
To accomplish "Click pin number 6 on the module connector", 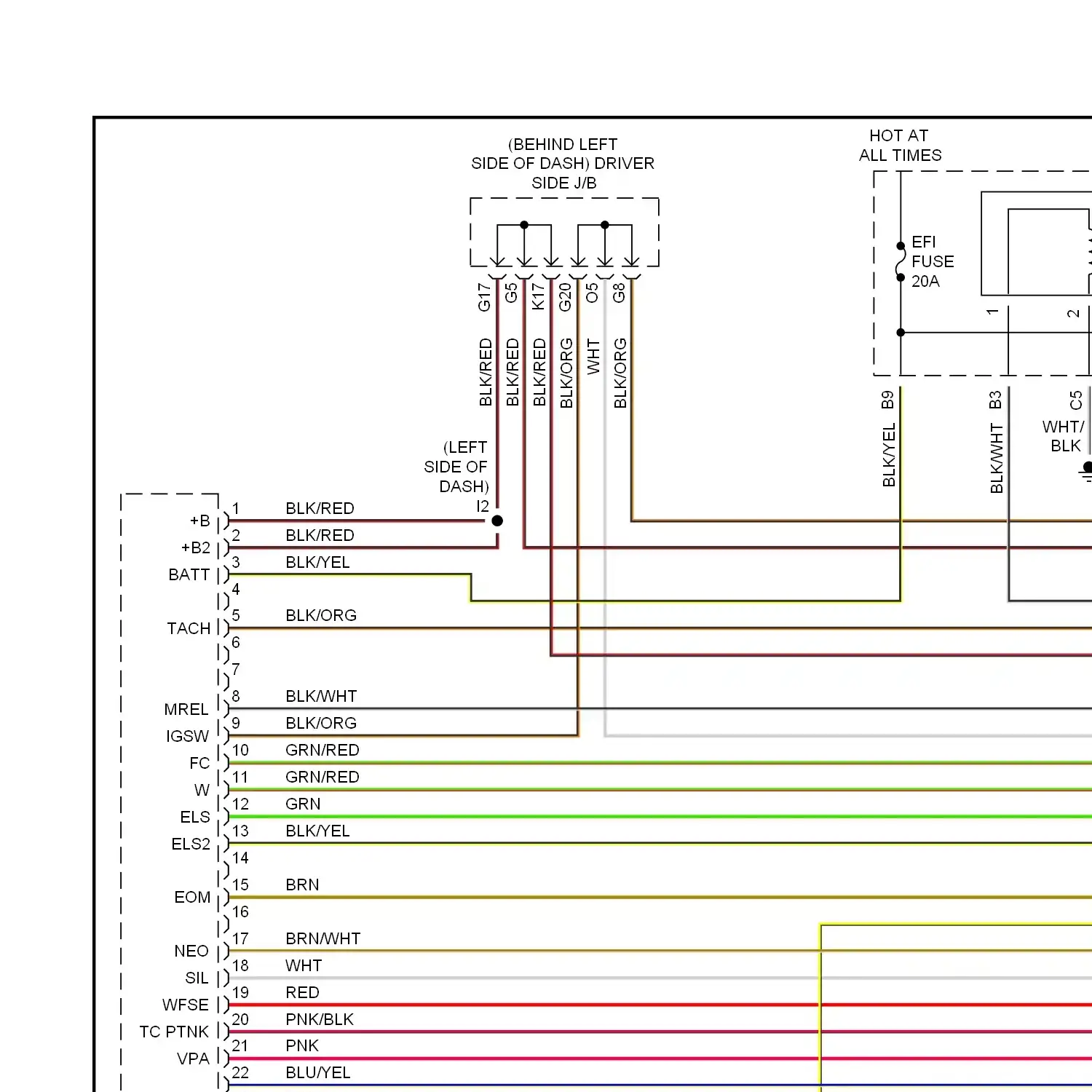I will tap(236, 643).
